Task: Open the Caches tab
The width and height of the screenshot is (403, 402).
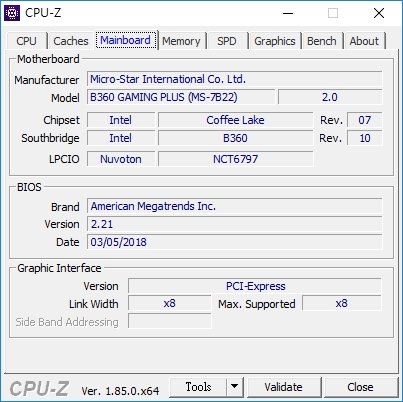Action: (x=71, y=41)
